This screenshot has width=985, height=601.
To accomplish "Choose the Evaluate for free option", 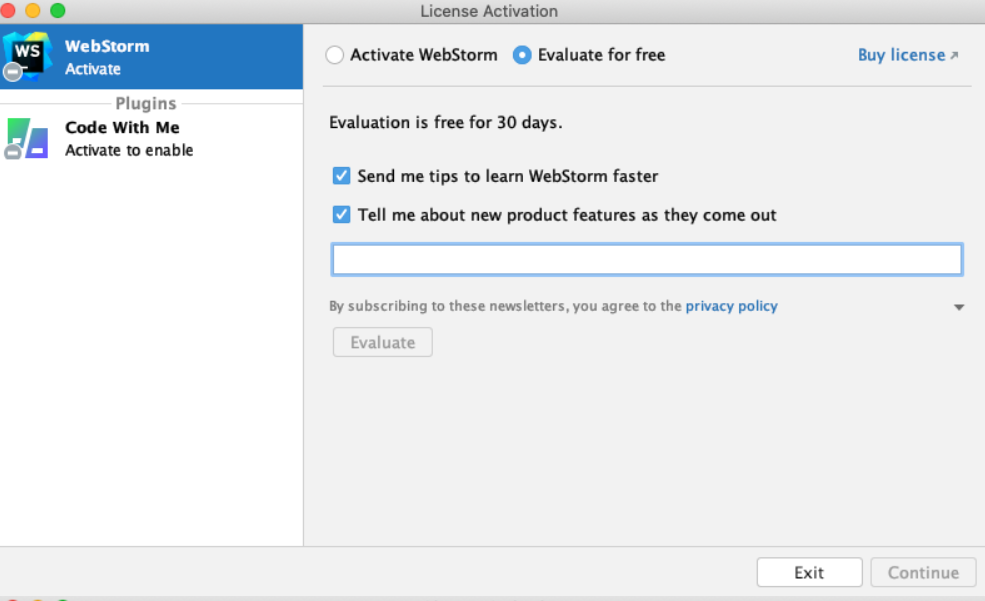I will click(x=522, y=56).
